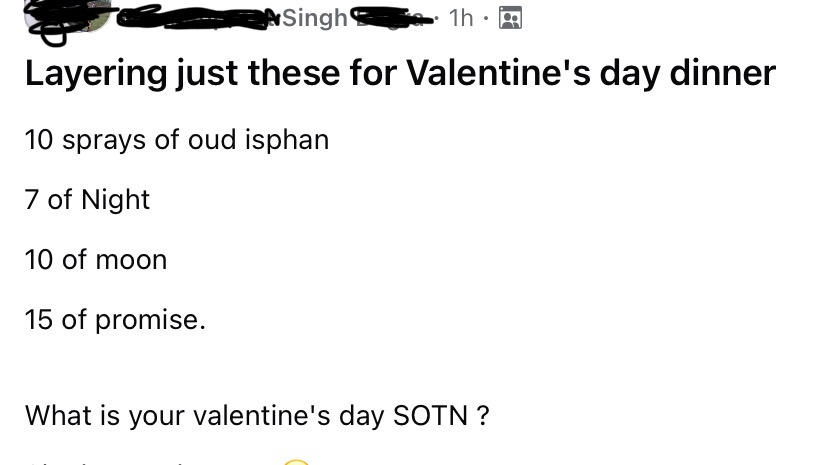
Task: Select the Layering just these post headline
Action: click(400, 73)
